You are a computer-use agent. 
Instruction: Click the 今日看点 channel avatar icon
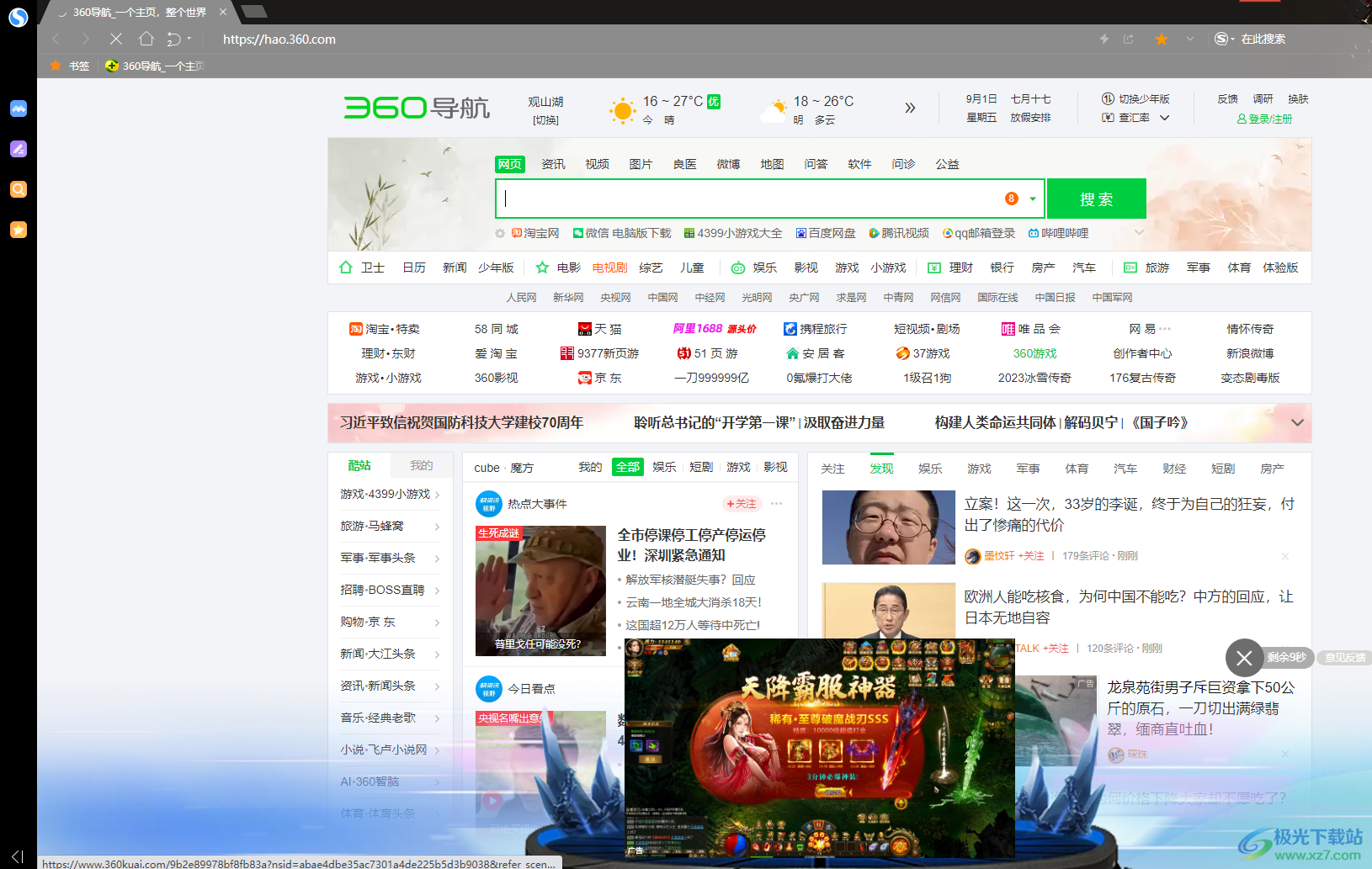click(x=489, y=689)
